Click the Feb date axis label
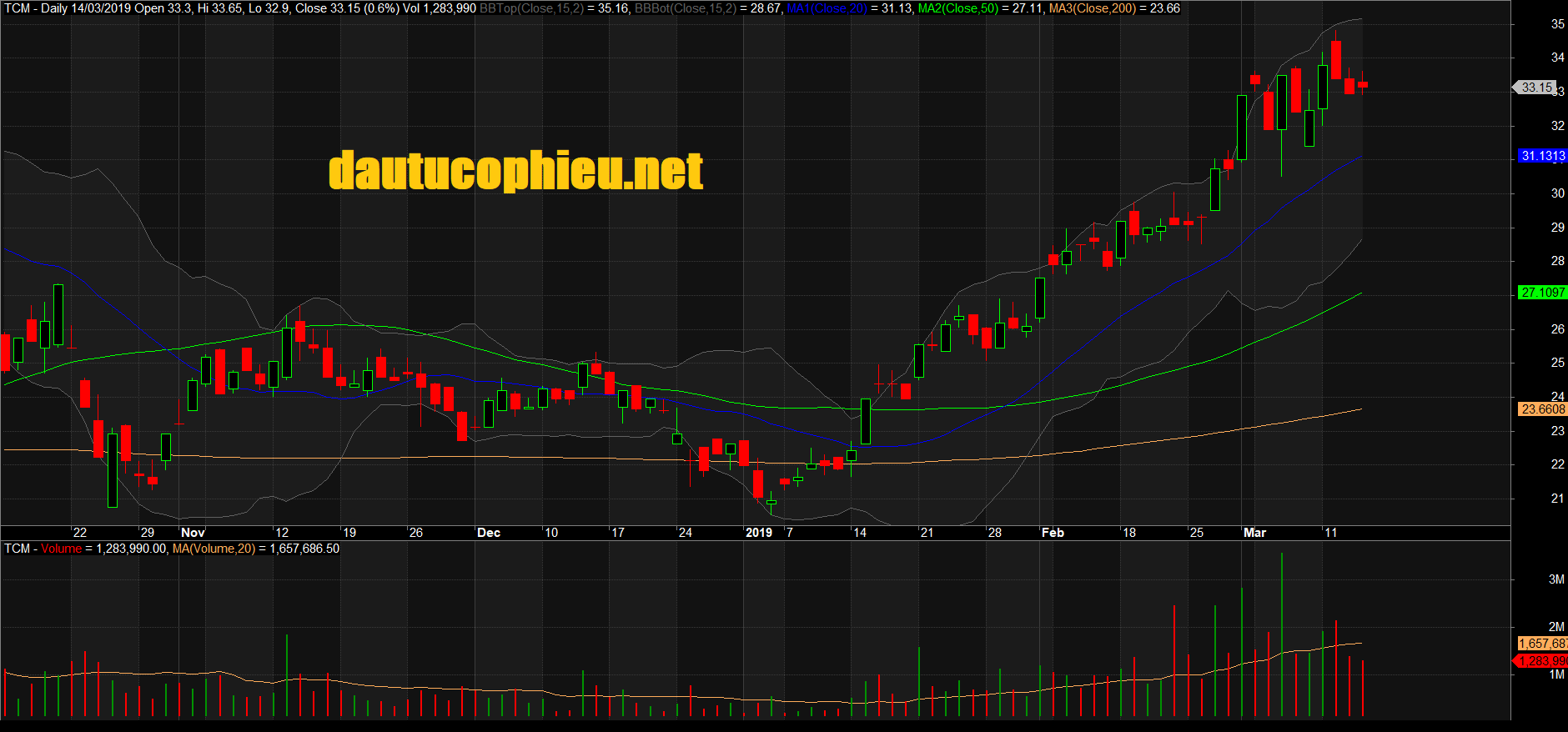 tap(1053, 533)
